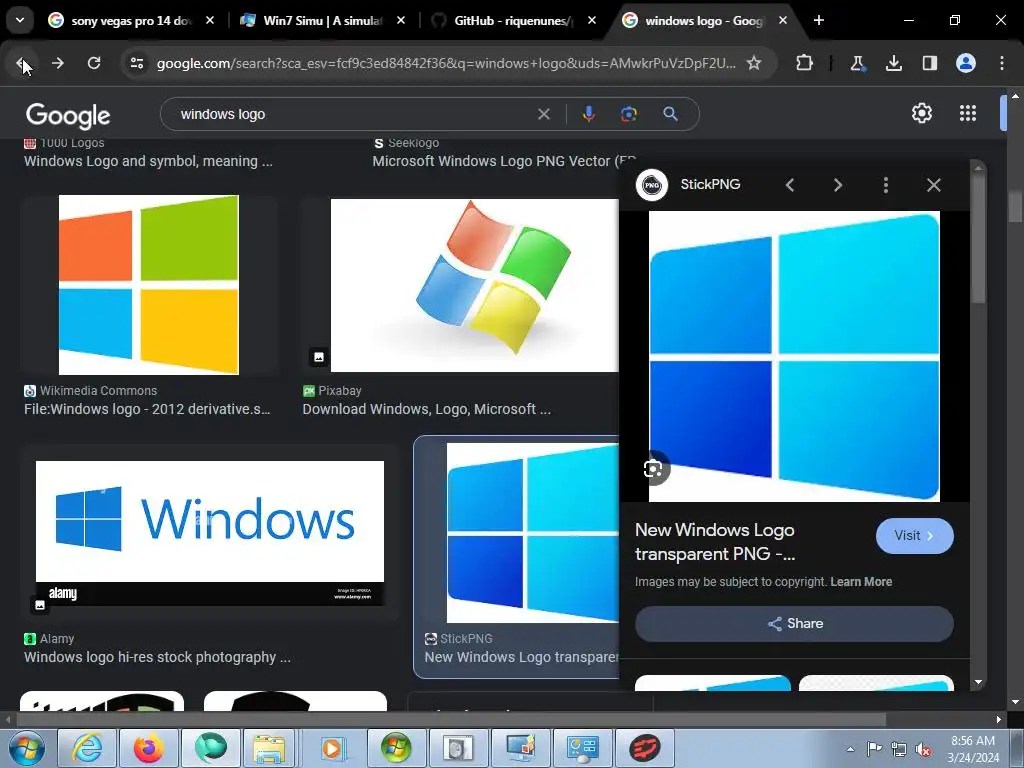The height and width of the screenshot is (768, 1024).
Task: Go forward with the browser forward arrow
Action: click(x=58, y=63)
